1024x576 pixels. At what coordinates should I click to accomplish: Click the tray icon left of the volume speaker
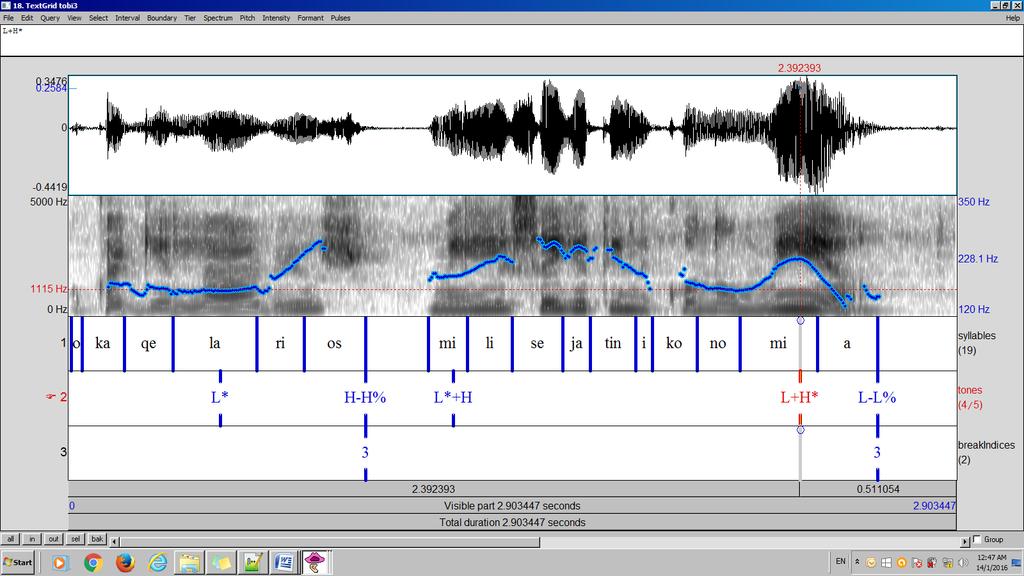pyautogui.click(x=948, y=562)
